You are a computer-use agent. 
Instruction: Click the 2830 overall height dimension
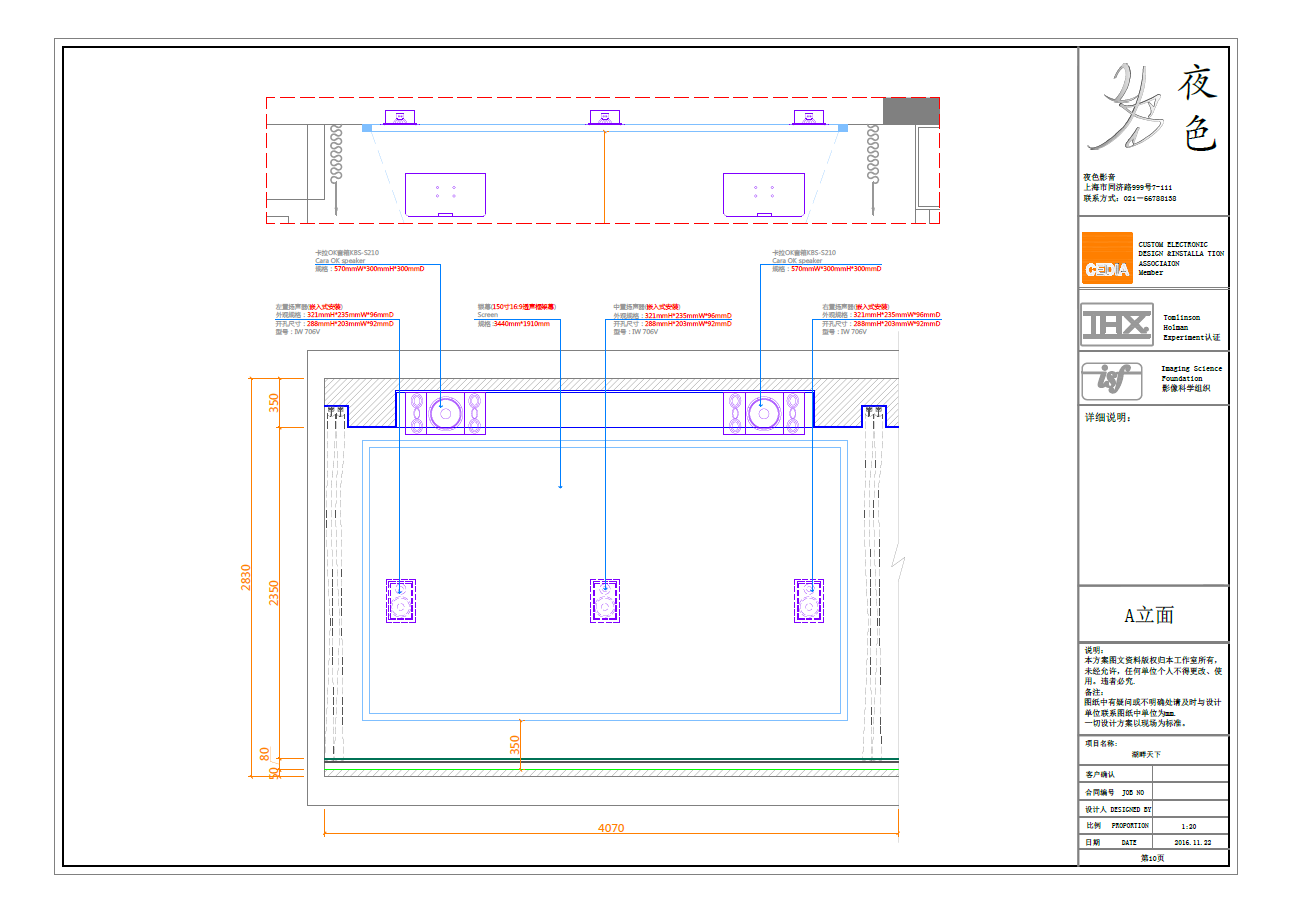pyautogui.click(x=246, y=577)
